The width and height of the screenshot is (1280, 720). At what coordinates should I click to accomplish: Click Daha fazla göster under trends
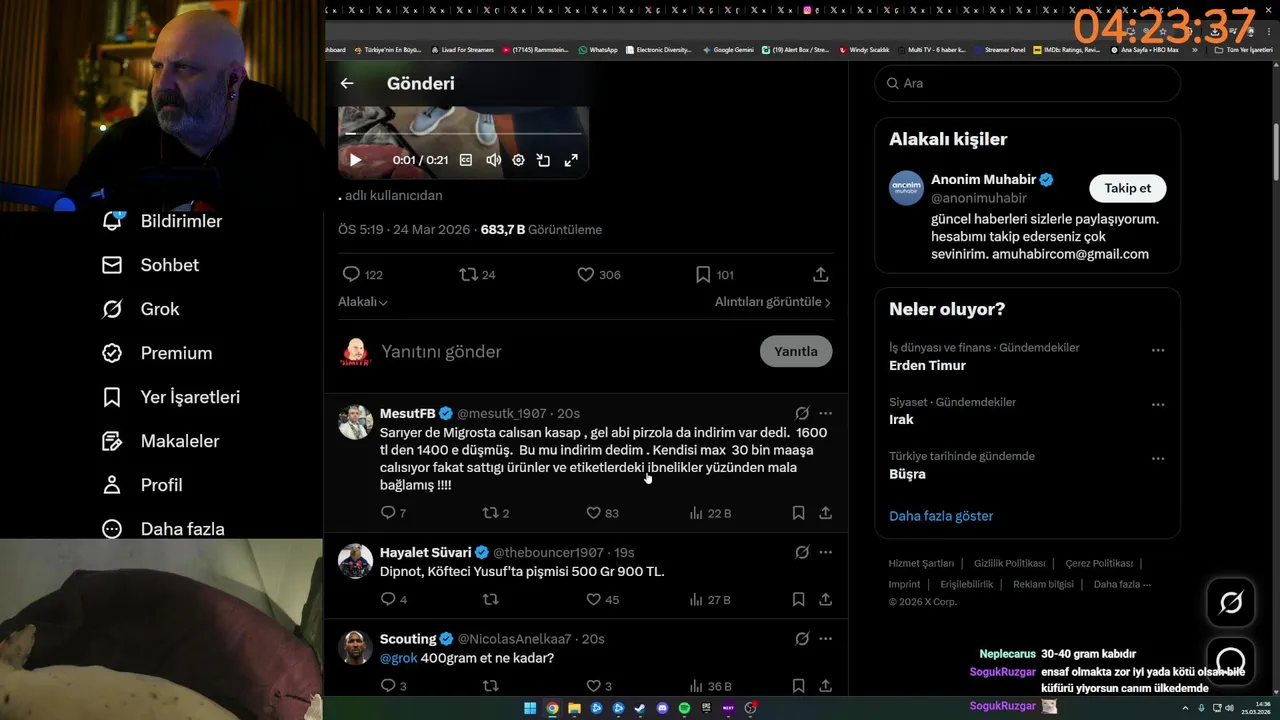coord(941,516)
